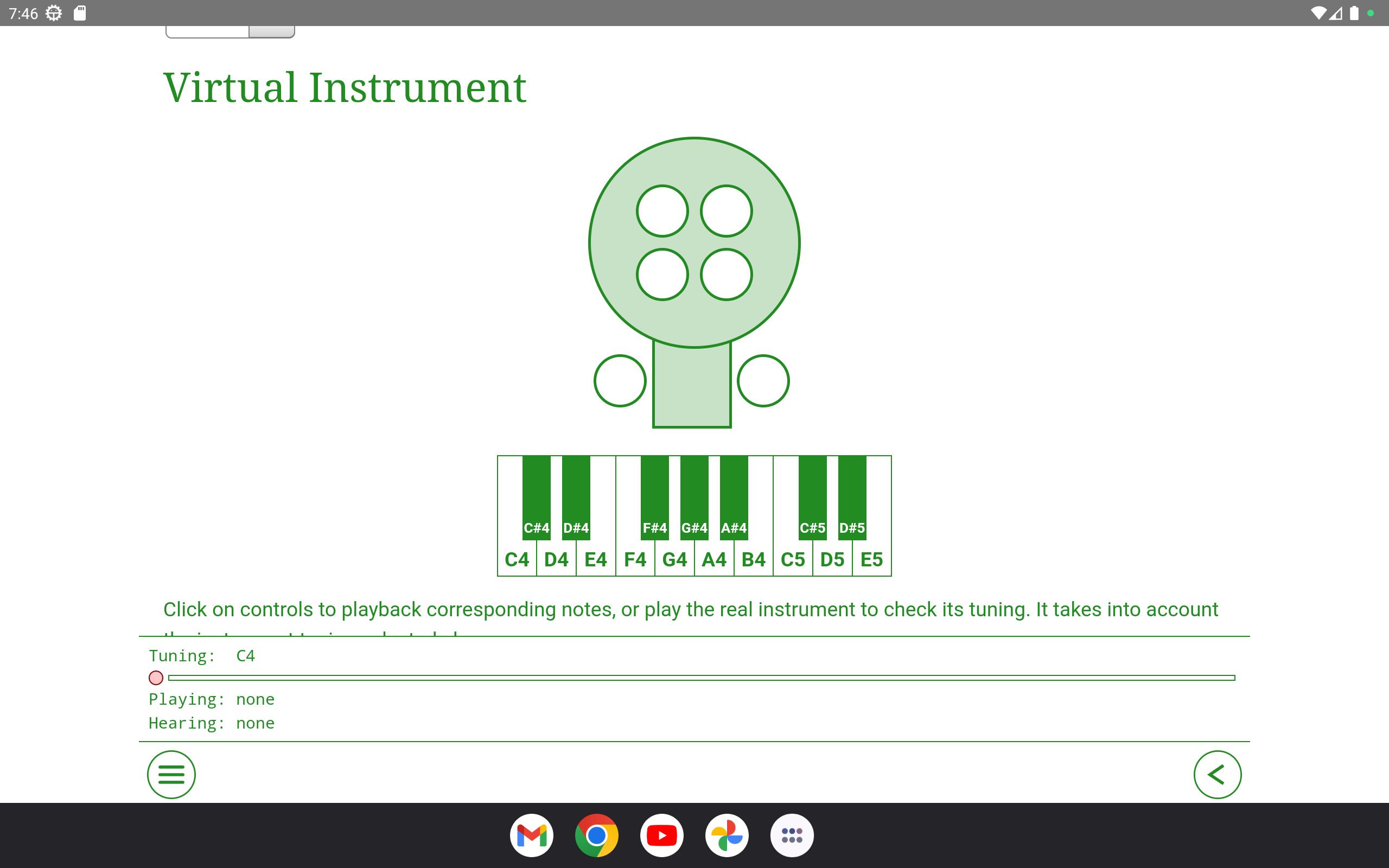Click the 'Playing: none' status text
The image size is (1389, 868).
(x=212, y=699)
